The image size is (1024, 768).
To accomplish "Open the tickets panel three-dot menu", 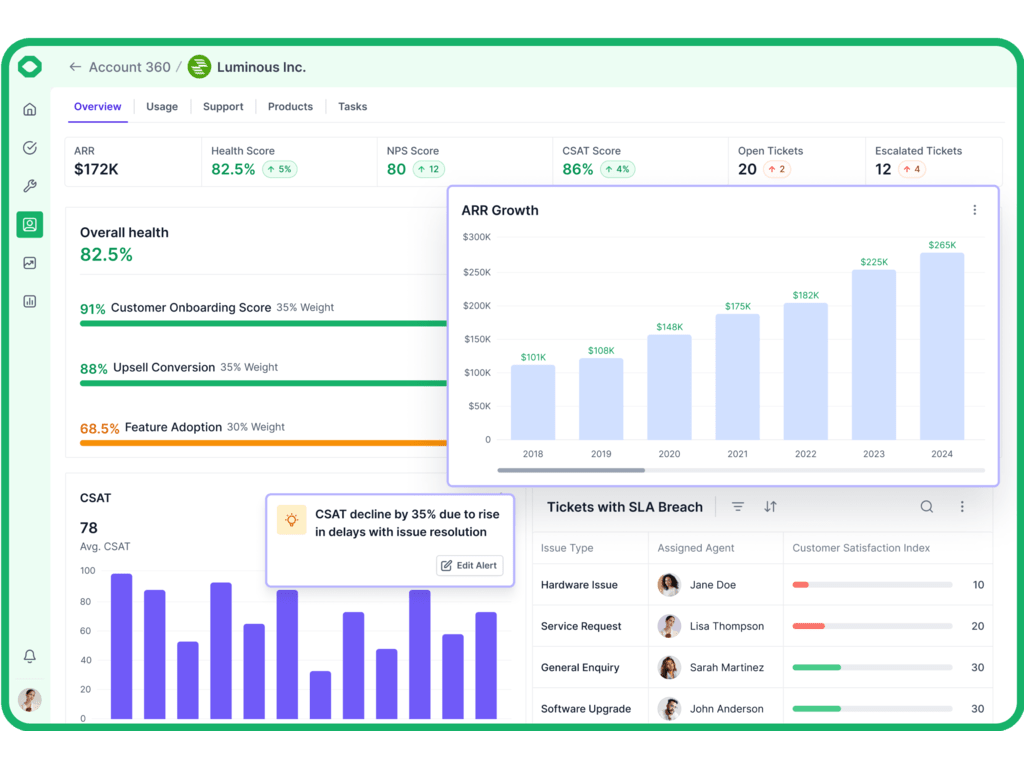I will 962,507.
